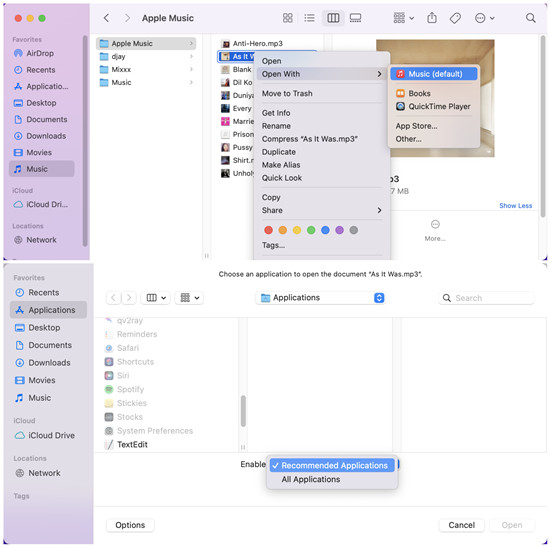The width and height of the screenshot is (550, 547).
Task: Expand the Music folder chevron in column
Action: 191,82
